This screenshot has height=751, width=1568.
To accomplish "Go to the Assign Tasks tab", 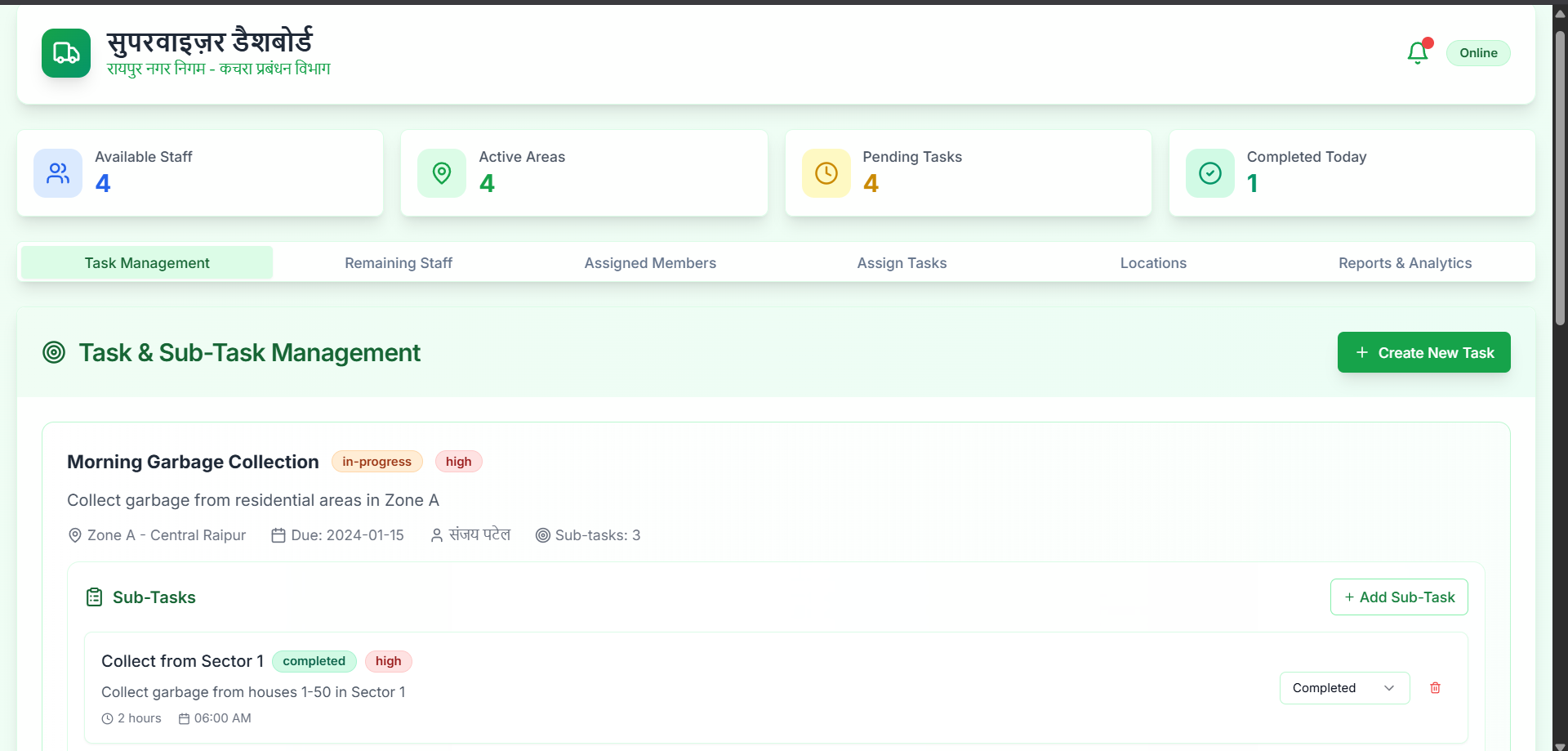I will pos(902,263).
